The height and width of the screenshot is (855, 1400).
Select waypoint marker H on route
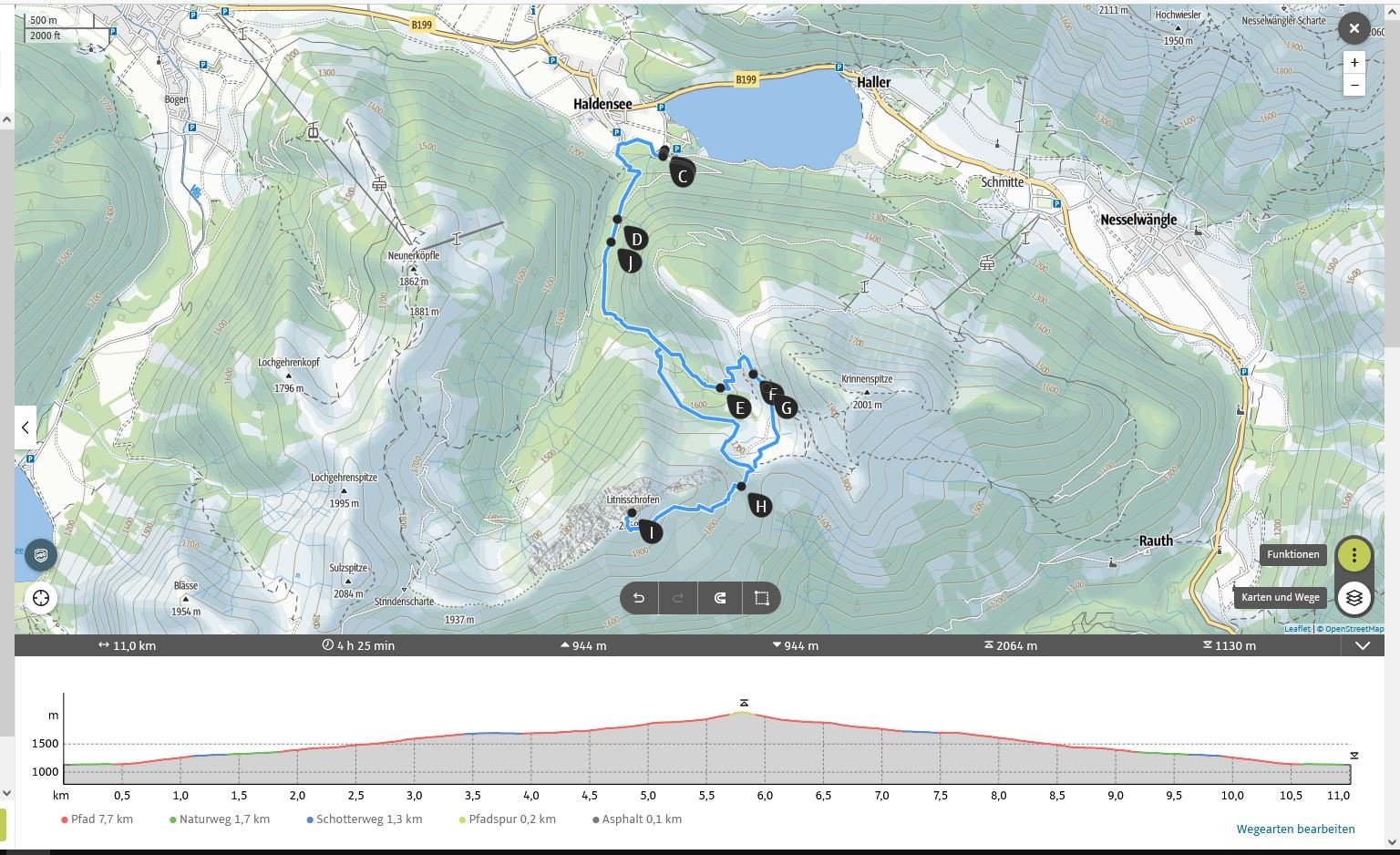click(x=759, y=506)
